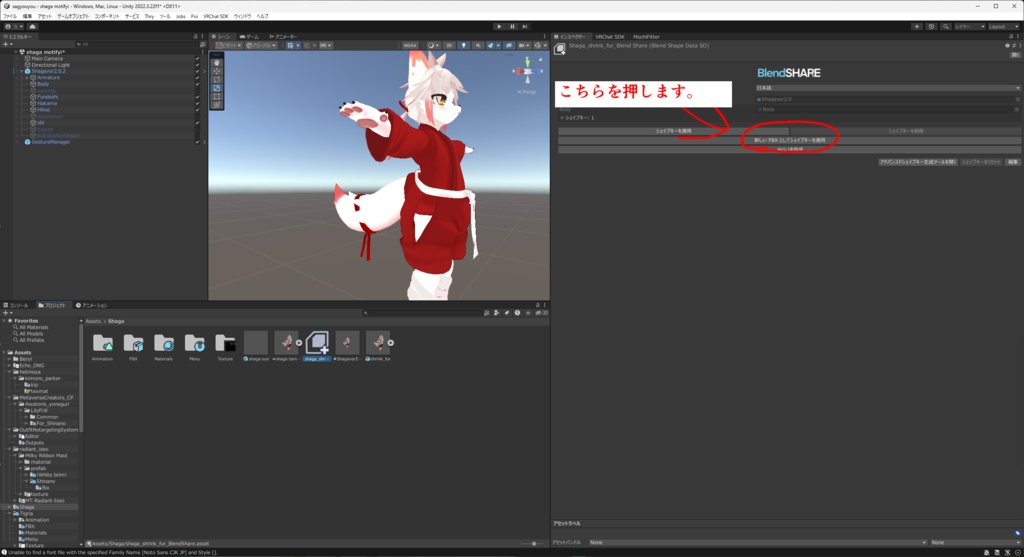Toggle obi active checkmark in hierarchy
This screenshot has height=557, width=1024.
tap(197, 123)
